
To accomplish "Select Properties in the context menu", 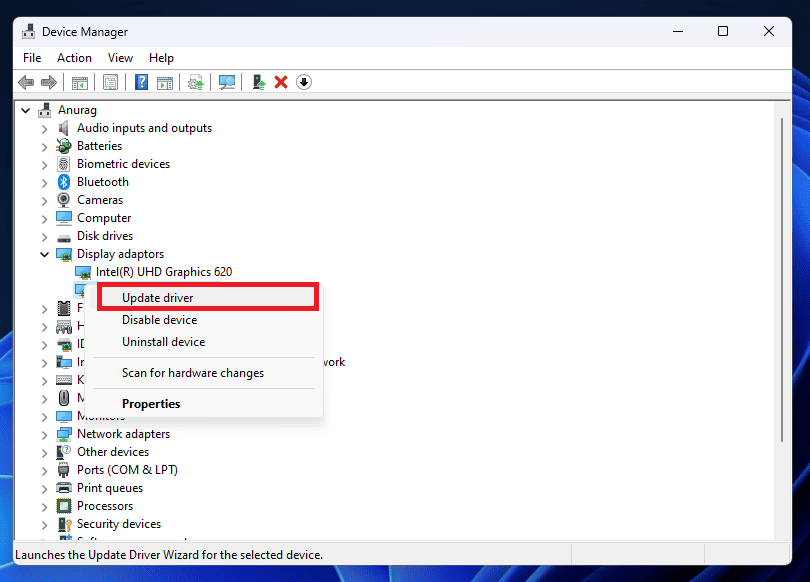I will point(151,404).
